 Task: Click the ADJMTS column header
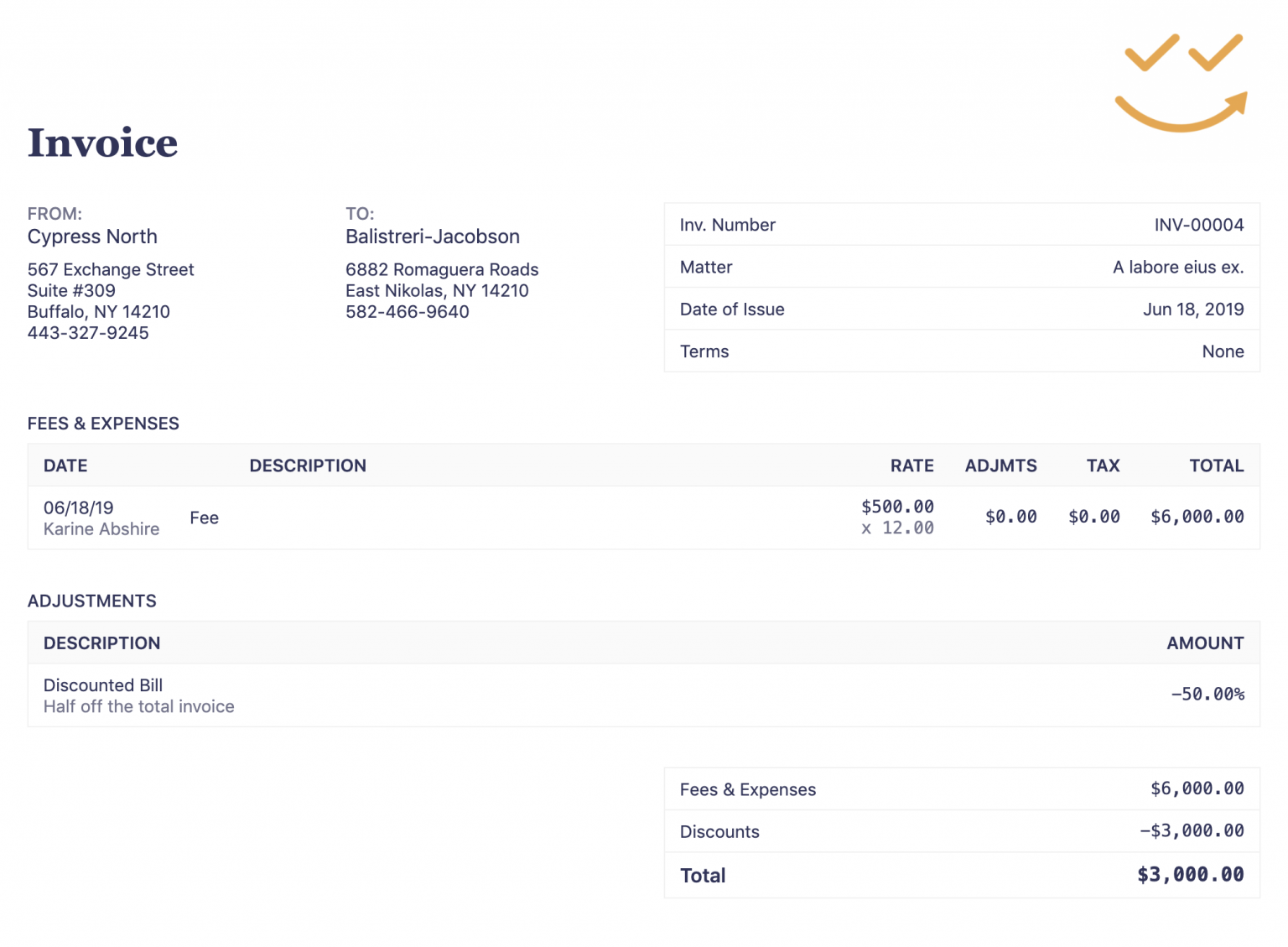(1000, 466)
